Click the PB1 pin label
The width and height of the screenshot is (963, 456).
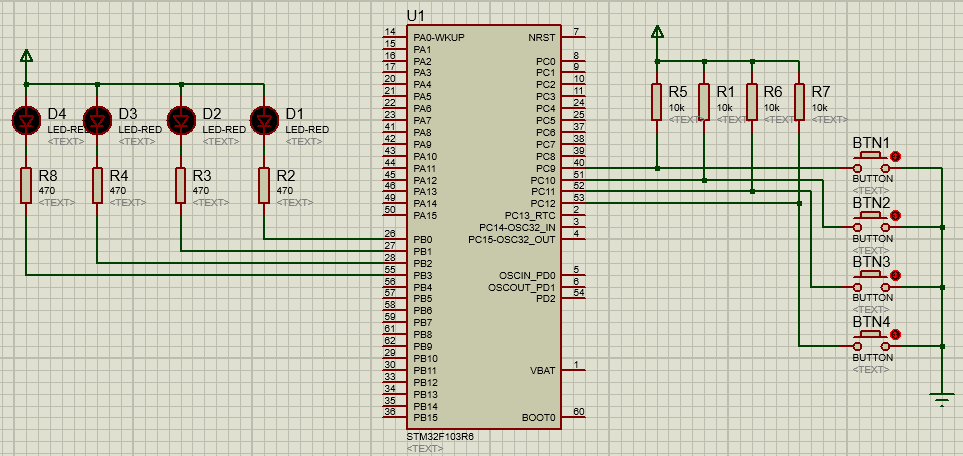pos(423,251)
